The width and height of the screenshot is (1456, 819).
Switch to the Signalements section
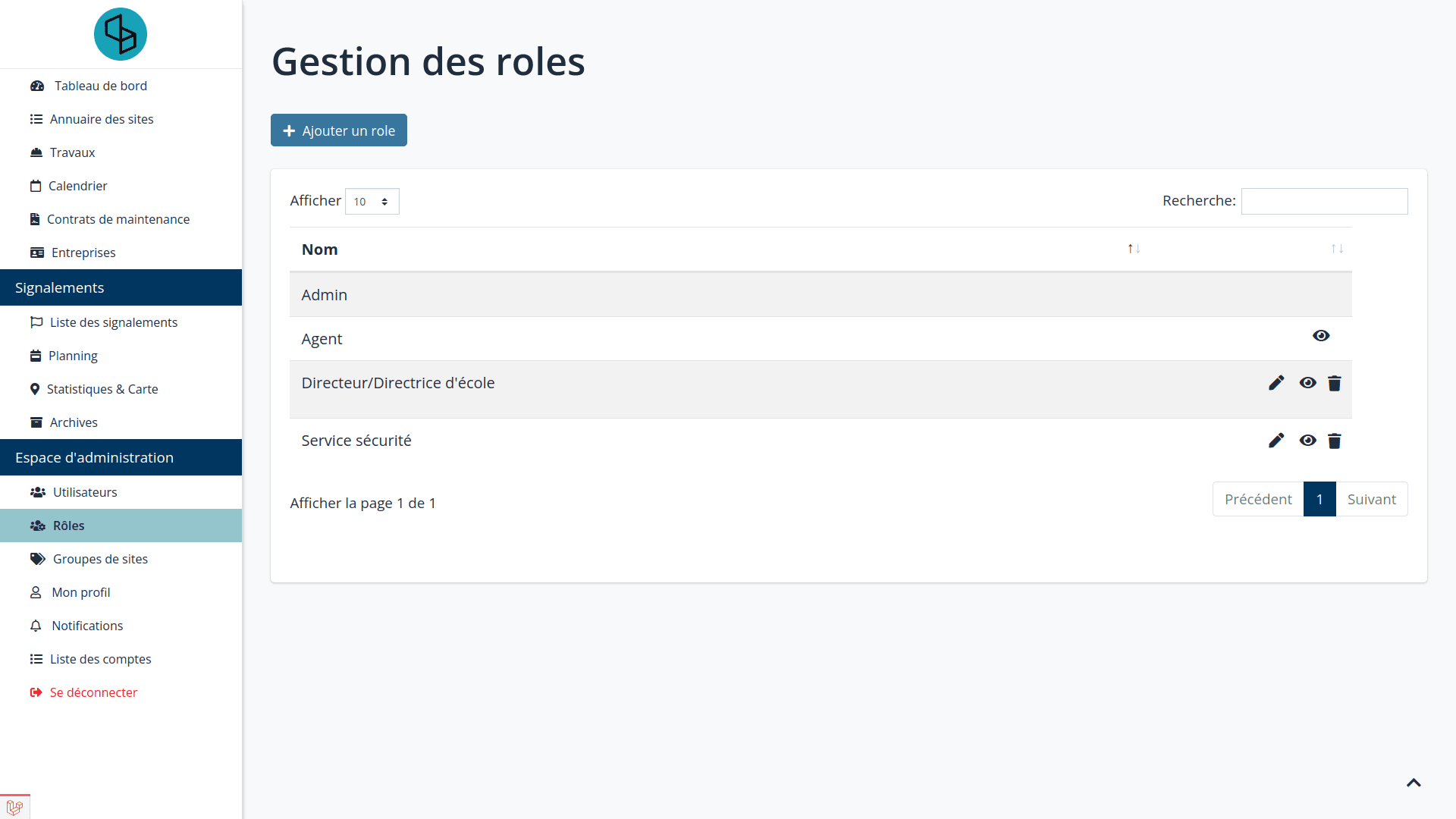[59, 287]
